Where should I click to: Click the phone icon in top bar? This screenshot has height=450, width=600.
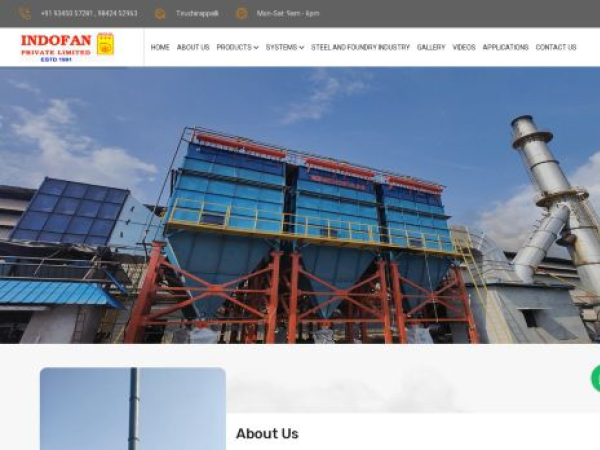25,14
